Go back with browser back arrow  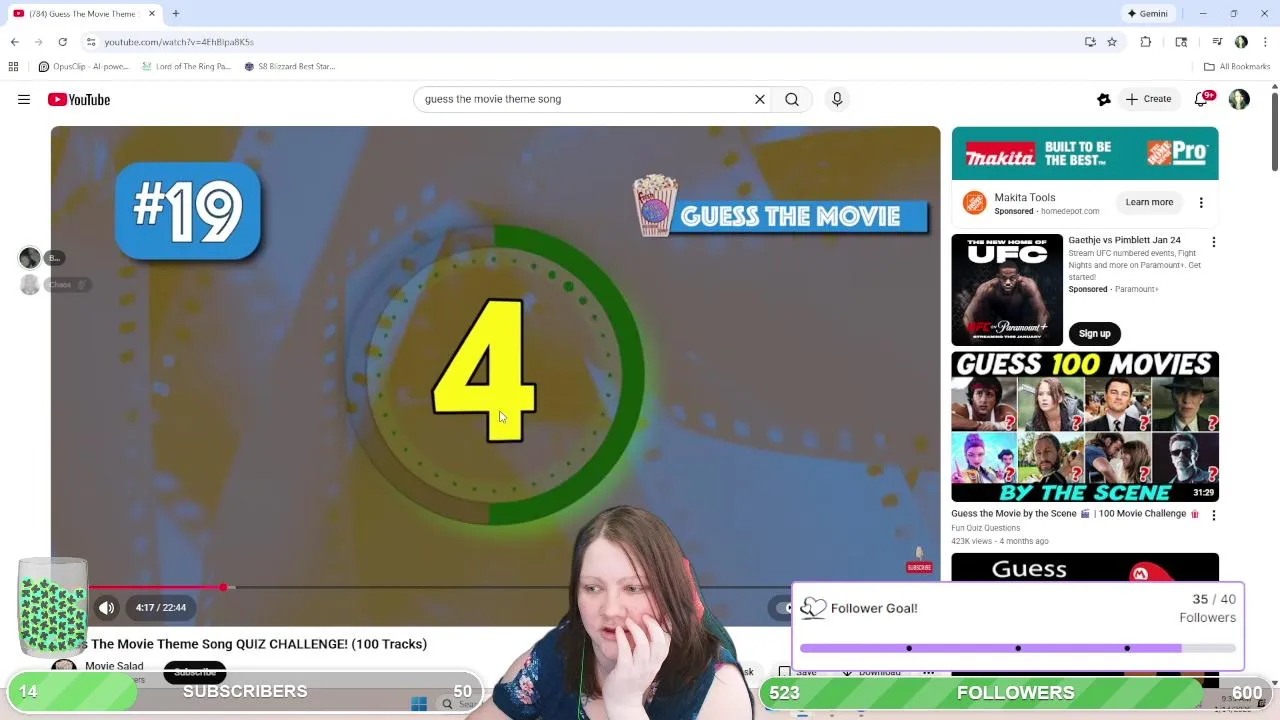pos(14,42)
